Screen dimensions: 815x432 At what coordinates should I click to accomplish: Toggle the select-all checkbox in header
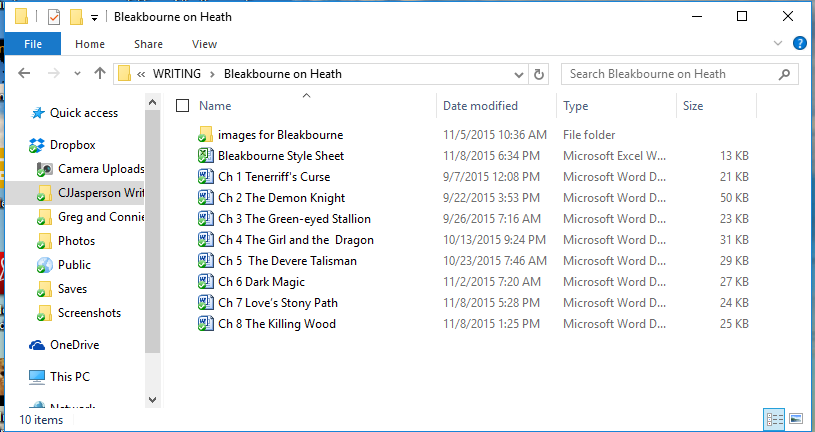pyautogui.click(x=182, y=106)
